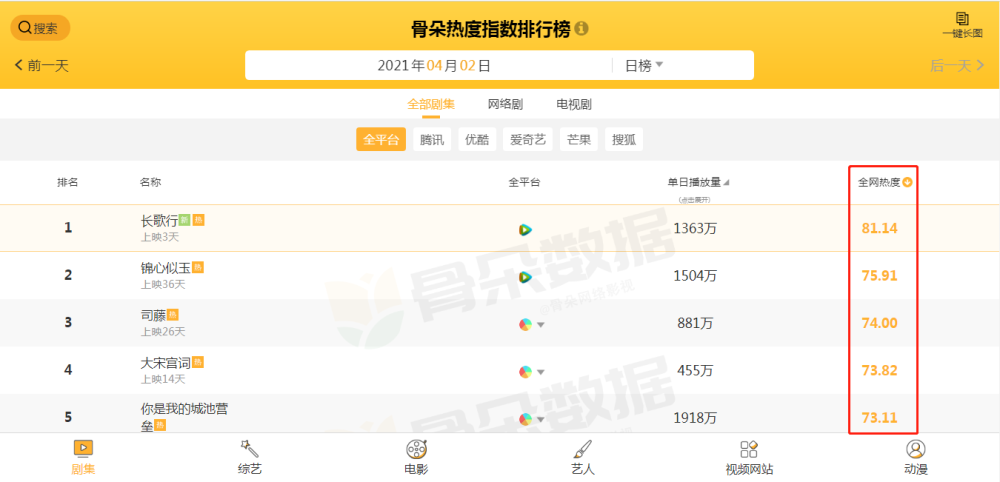Expand the 日榜 dropdown

pyautogui.click(x=644, y=66)
